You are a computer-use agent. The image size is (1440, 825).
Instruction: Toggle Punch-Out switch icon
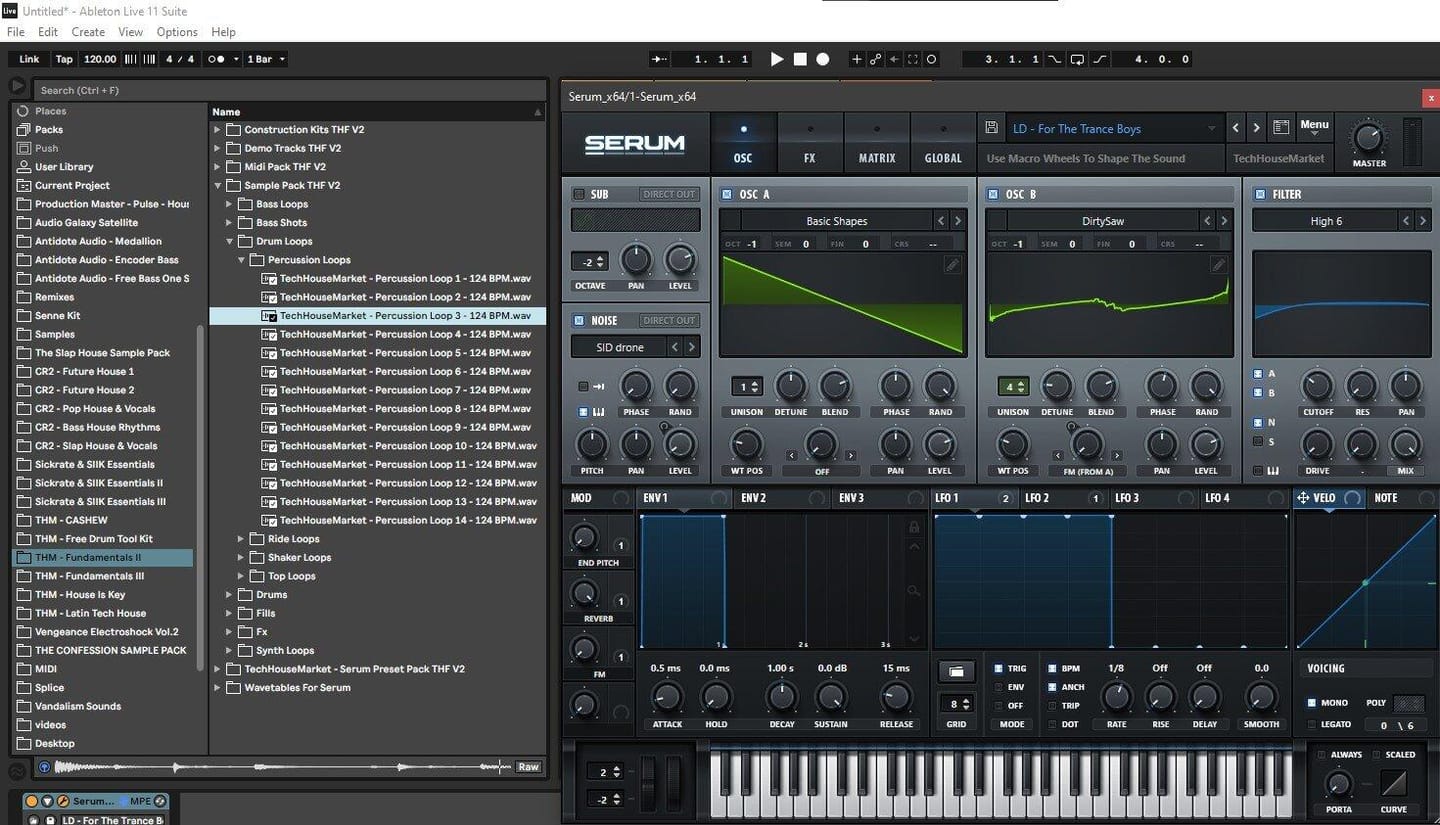[1100, 59]
